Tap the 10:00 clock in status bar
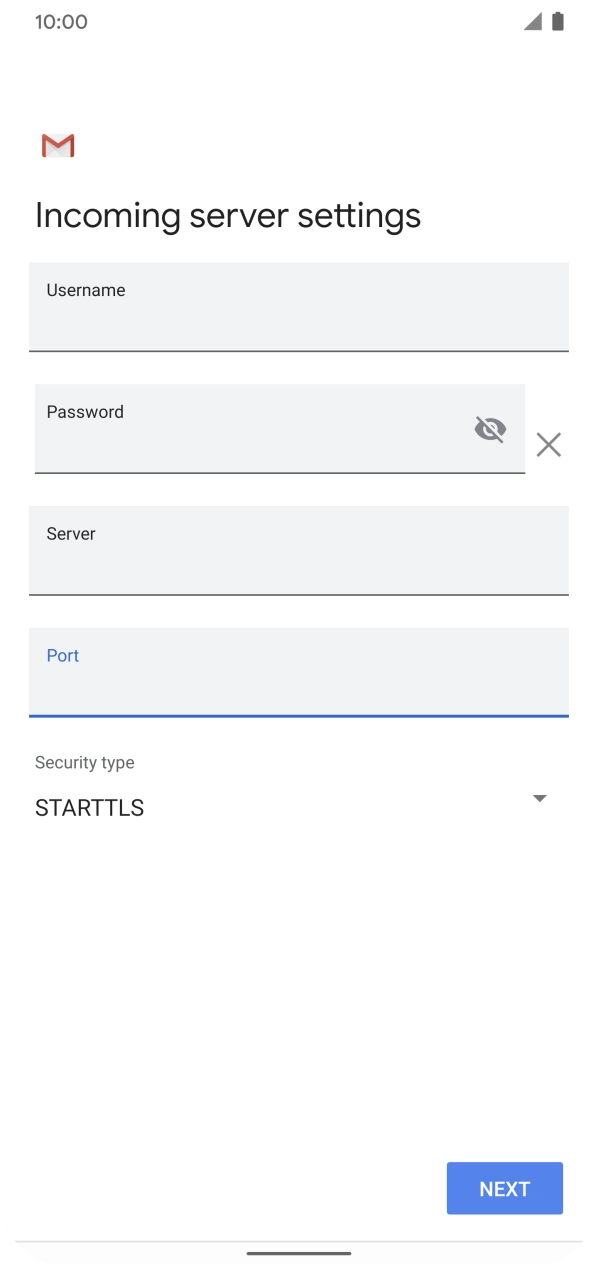 [61, 22]
